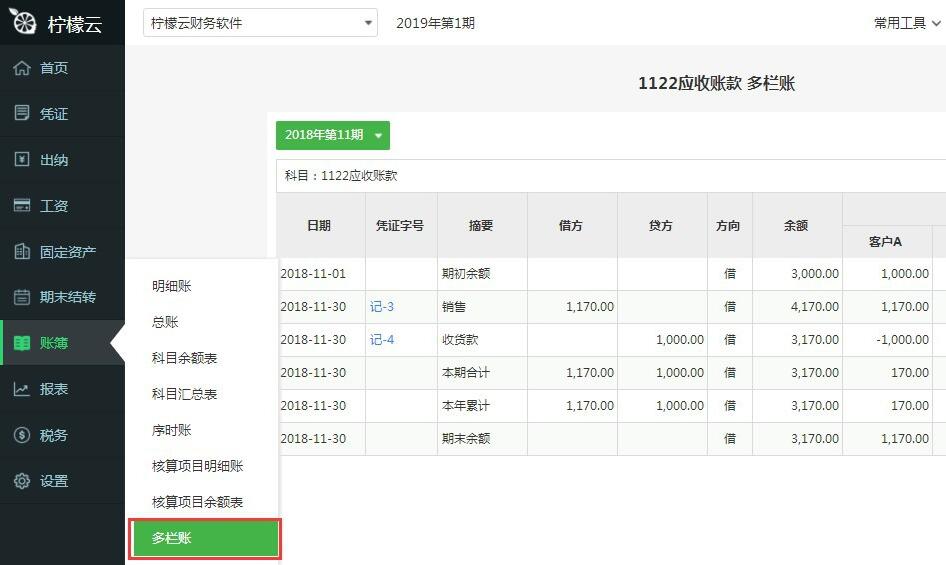Viewport: 946px width, 565px height.
Task: Open the 首页 sidebar menu
Action: (62, 68)
